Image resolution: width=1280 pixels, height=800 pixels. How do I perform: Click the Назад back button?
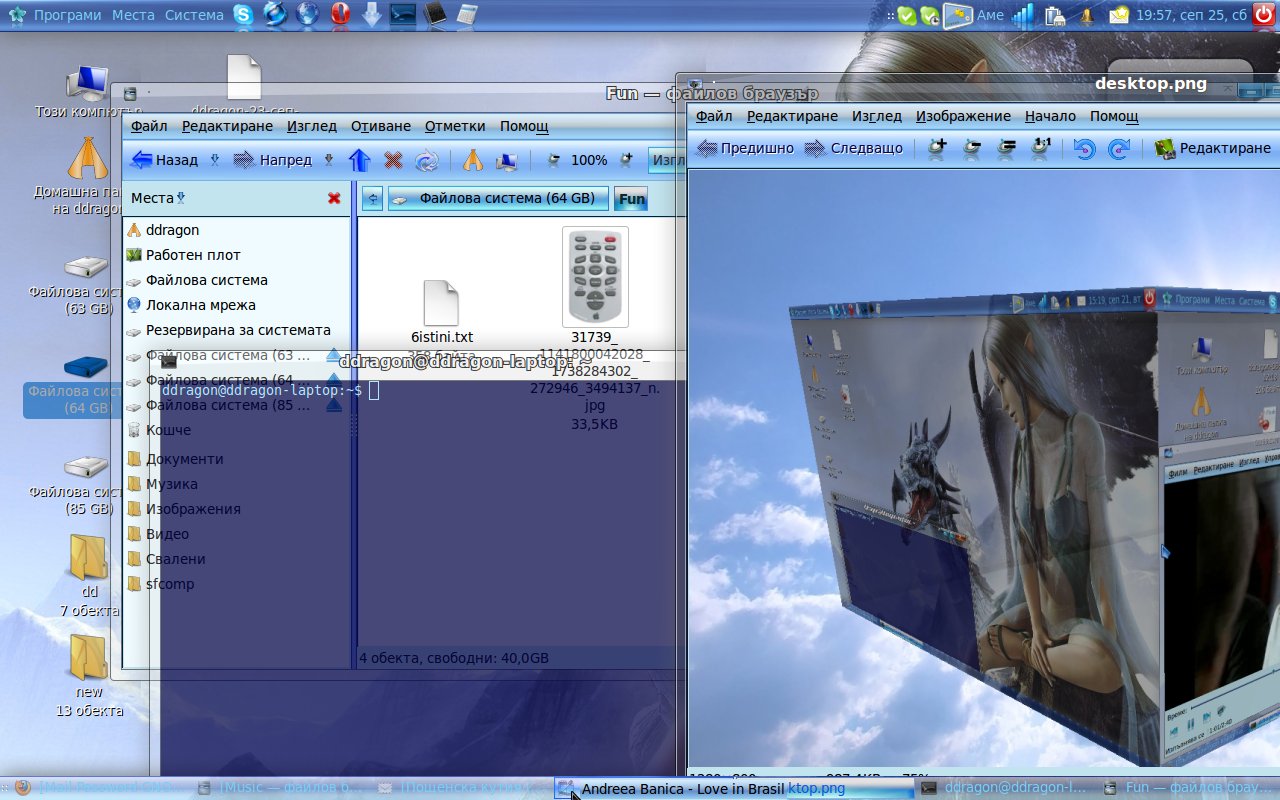[165, 160]
